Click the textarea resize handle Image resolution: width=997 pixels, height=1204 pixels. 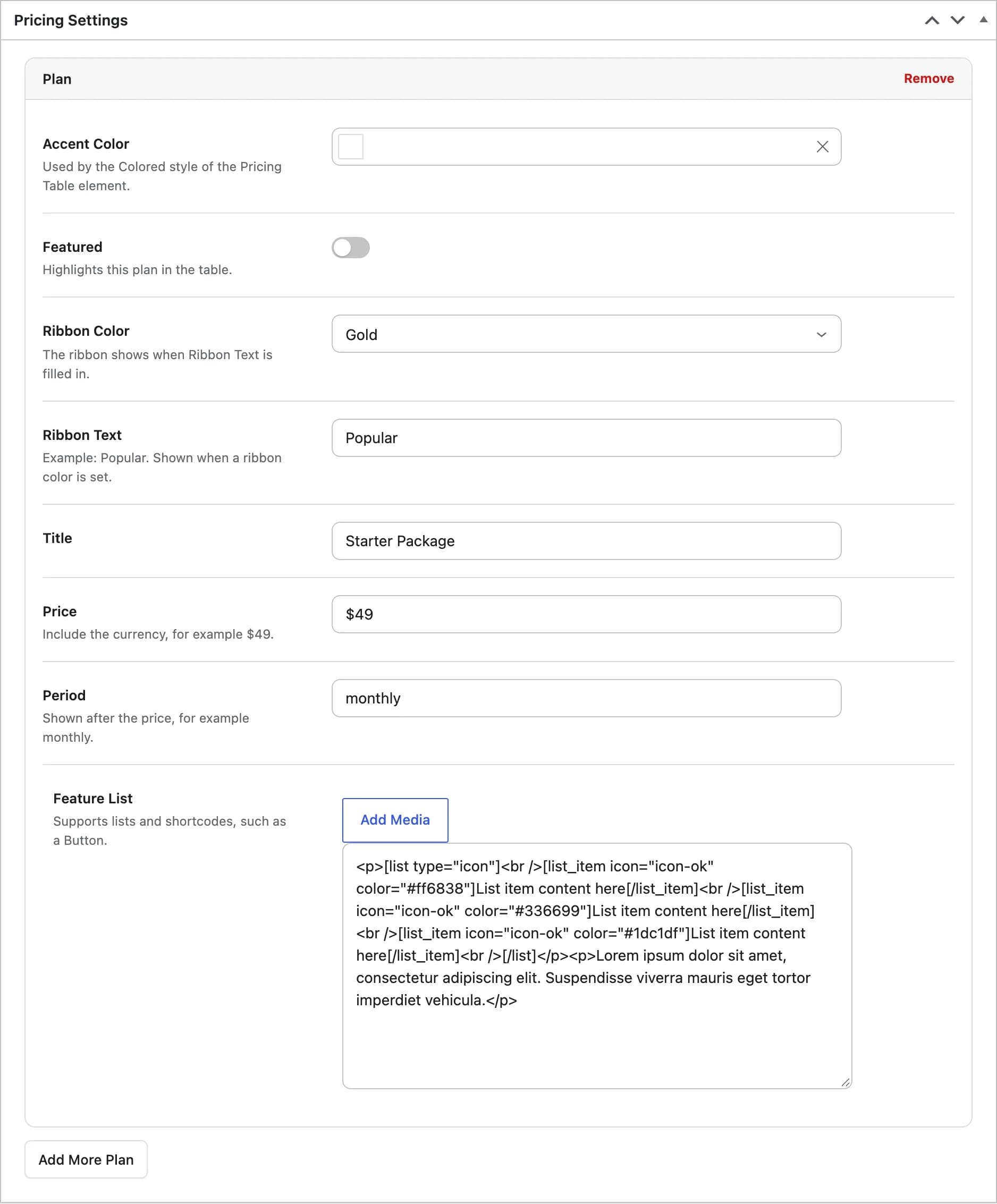[845, 1082]
